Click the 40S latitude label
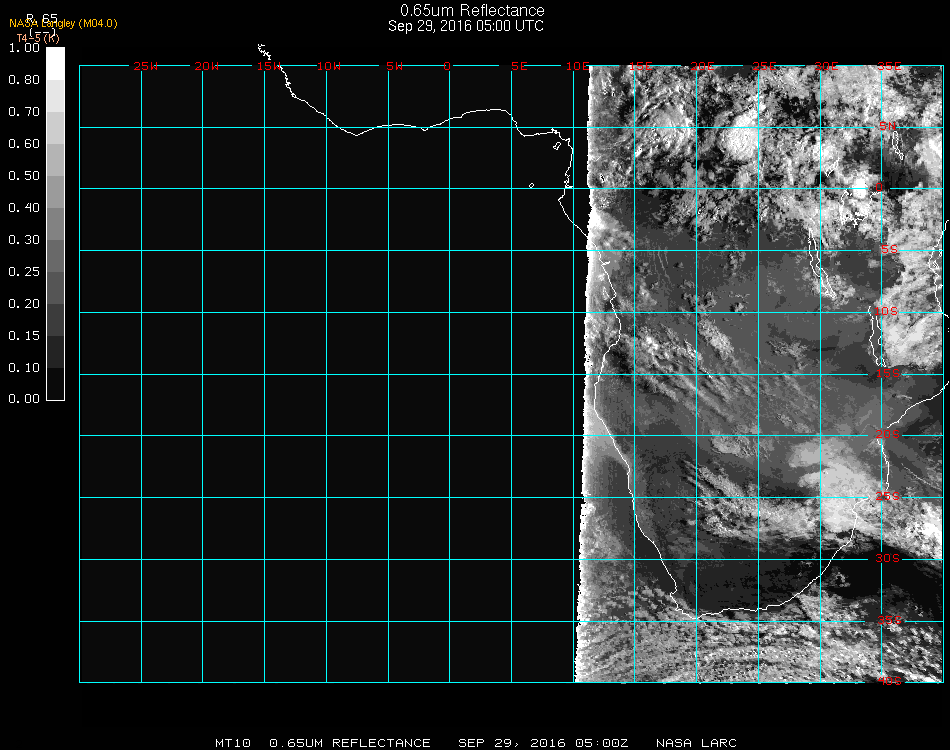 pyautogui.click(x=889, y=682)
